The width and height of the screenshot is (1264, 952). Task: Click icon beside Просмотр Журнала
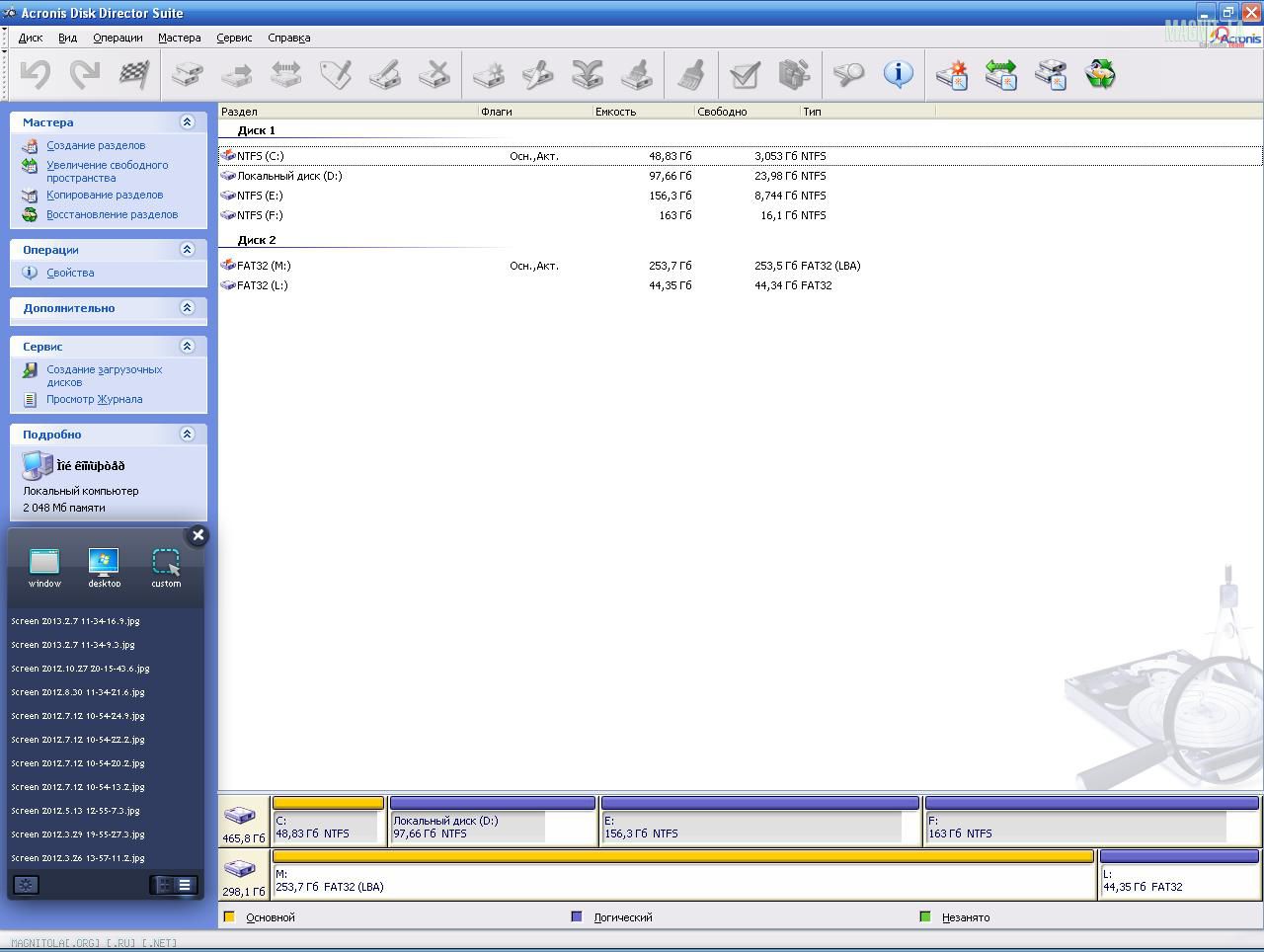pos(30,399)
